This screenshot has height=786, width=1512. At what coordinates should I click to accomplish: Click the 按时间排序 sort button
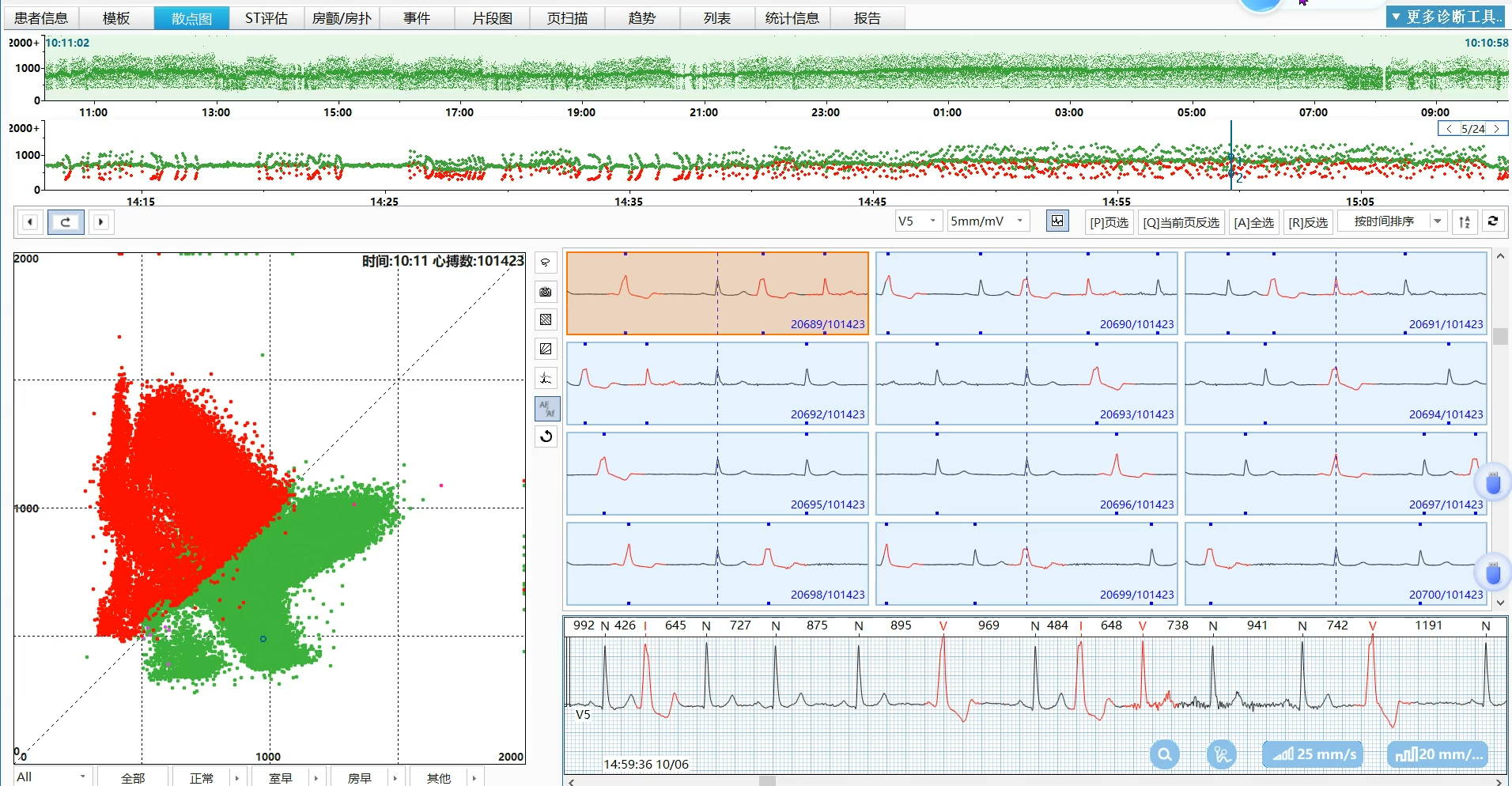tap(1384, 221)
